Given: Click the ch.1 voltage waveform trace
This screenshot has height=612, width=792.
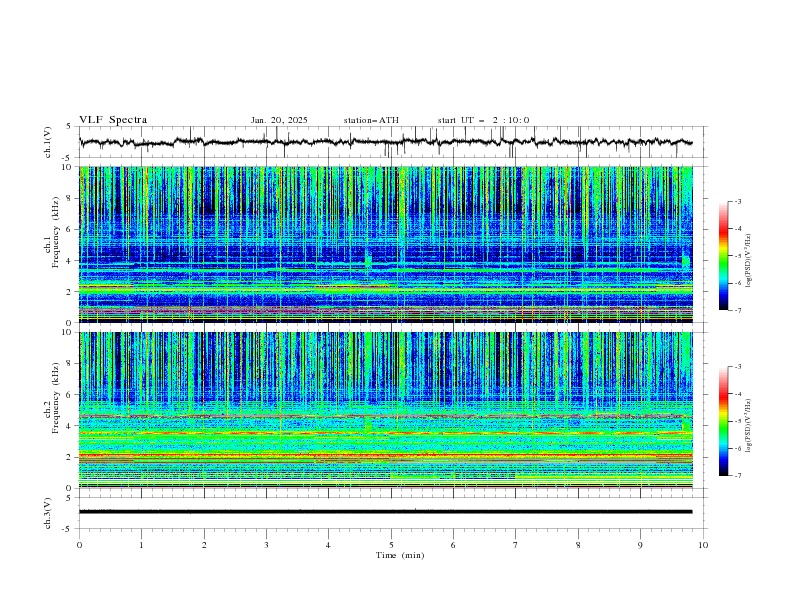Looking at the screenshot, I should 386,142.
